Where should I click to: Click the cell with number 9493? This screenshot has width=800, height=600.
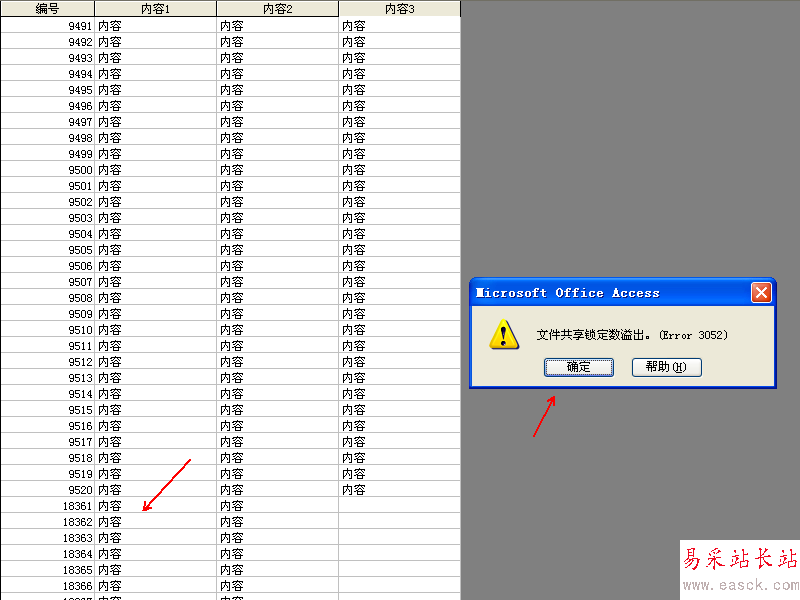(47, 58)
